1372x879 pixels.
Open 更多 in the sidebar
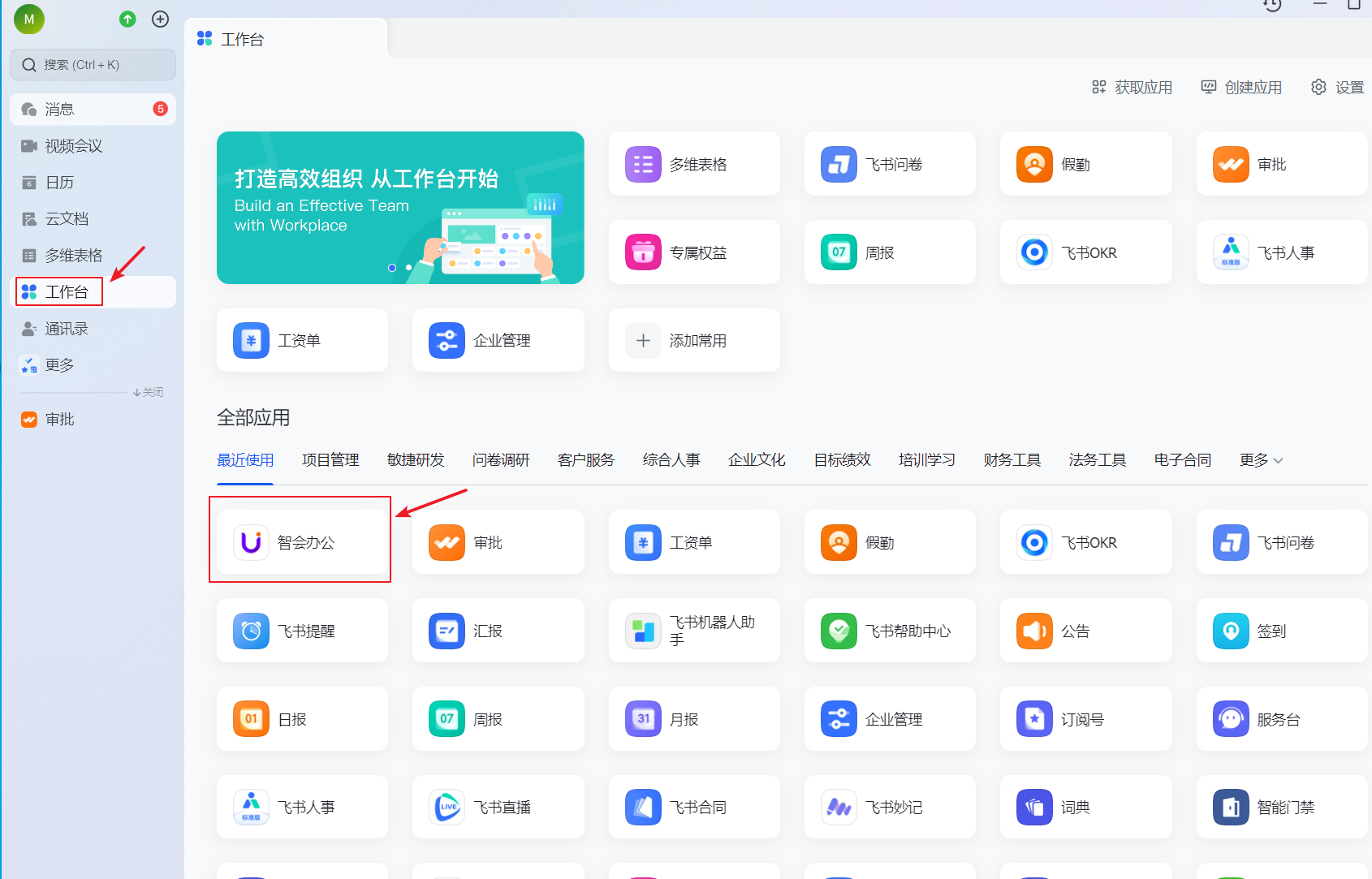[93, 365]
